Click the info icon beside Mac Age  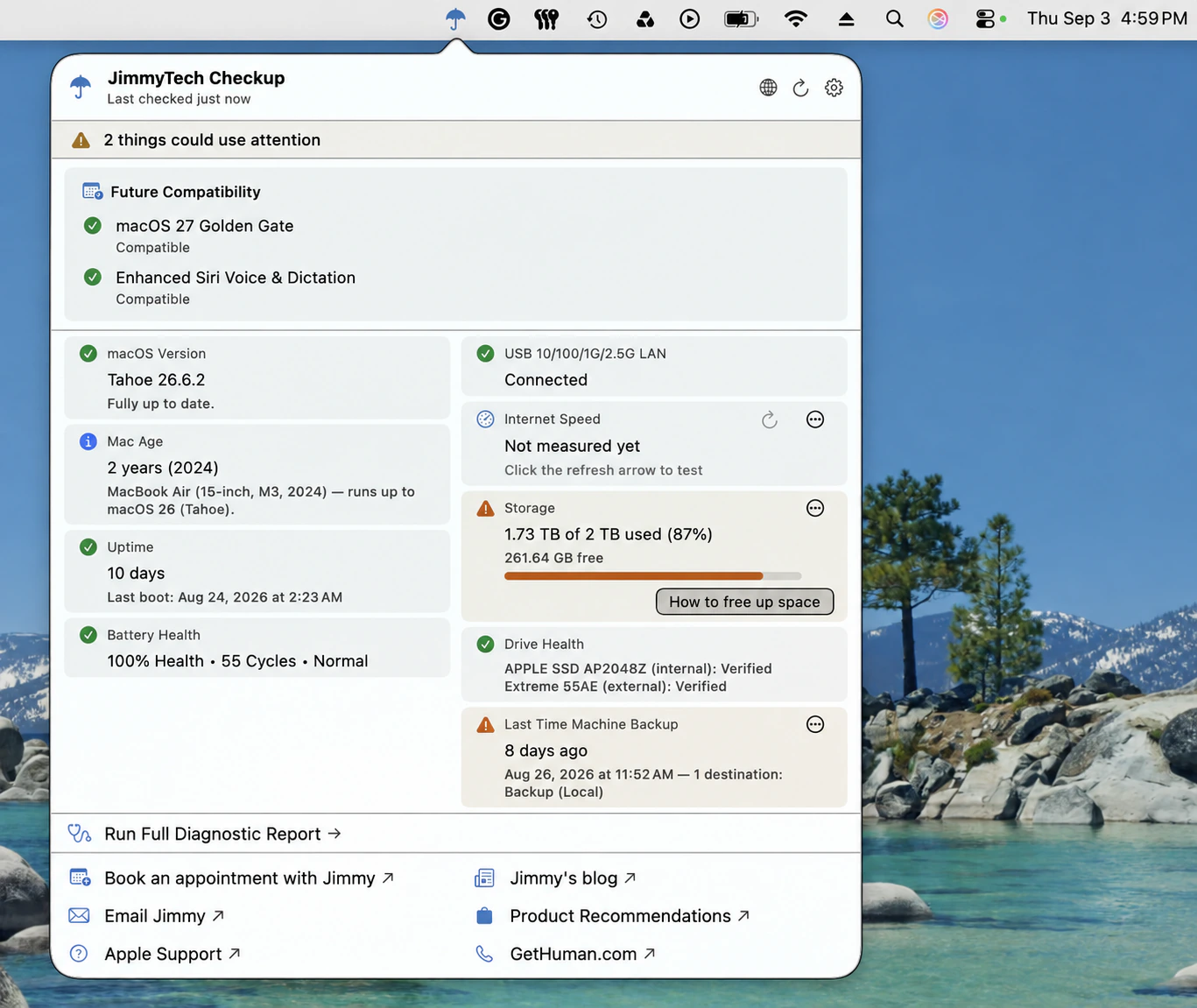tap(88, 441)
